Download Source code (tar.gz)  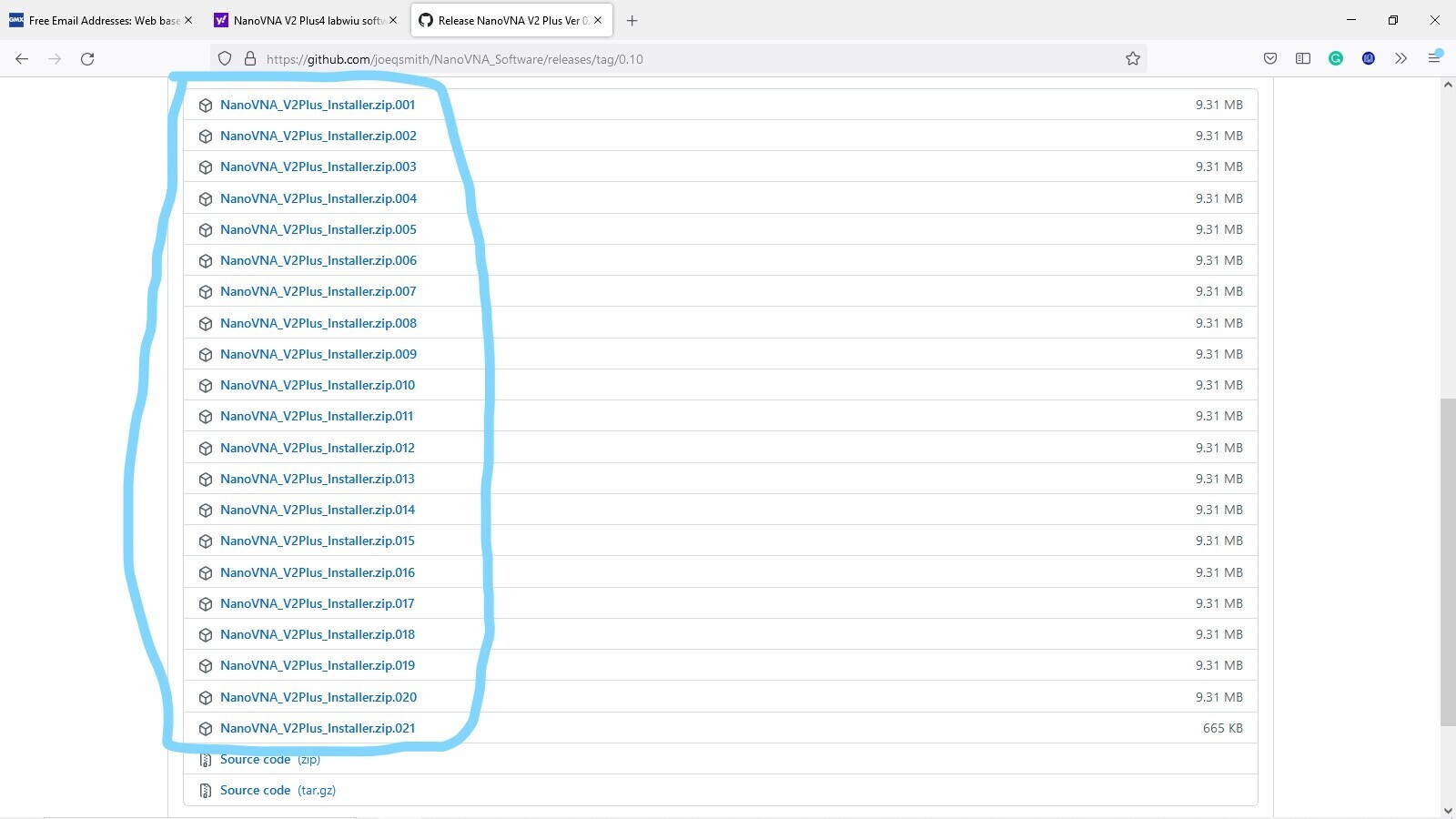click(x=278, y=790)
